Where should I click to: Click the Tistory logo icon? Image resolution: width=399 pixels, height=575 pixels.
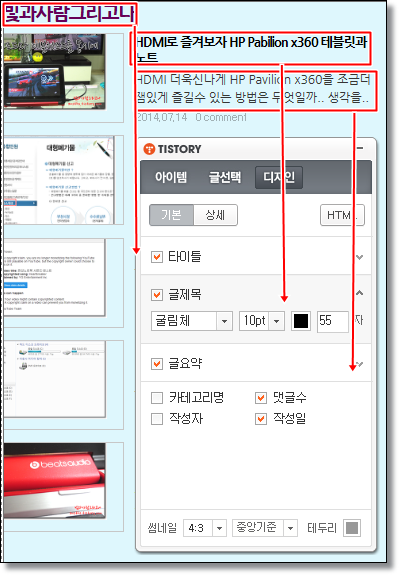pos(149,149)
